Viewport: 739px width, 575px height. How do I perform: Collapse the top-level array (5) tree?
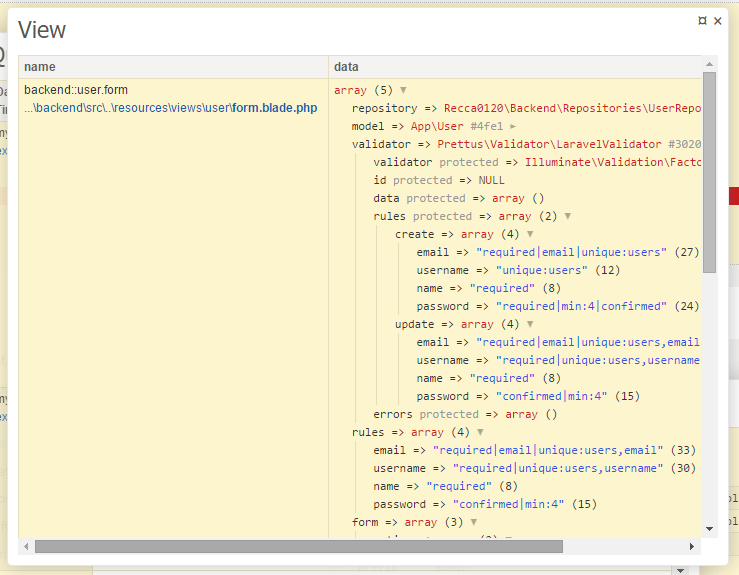click(x=403, y=90)
